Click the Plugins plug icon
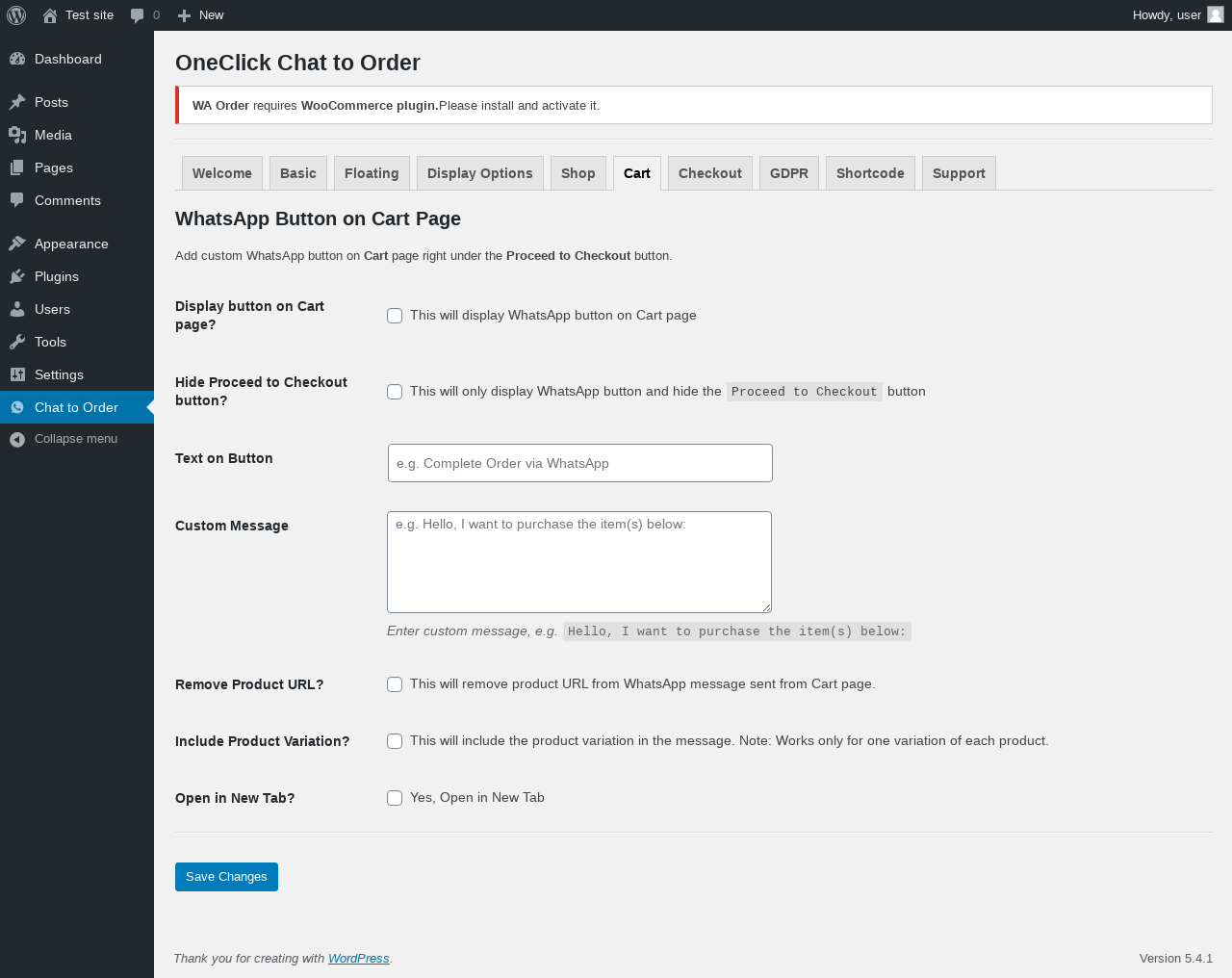 pyautogui.click(x=17, y=276)
